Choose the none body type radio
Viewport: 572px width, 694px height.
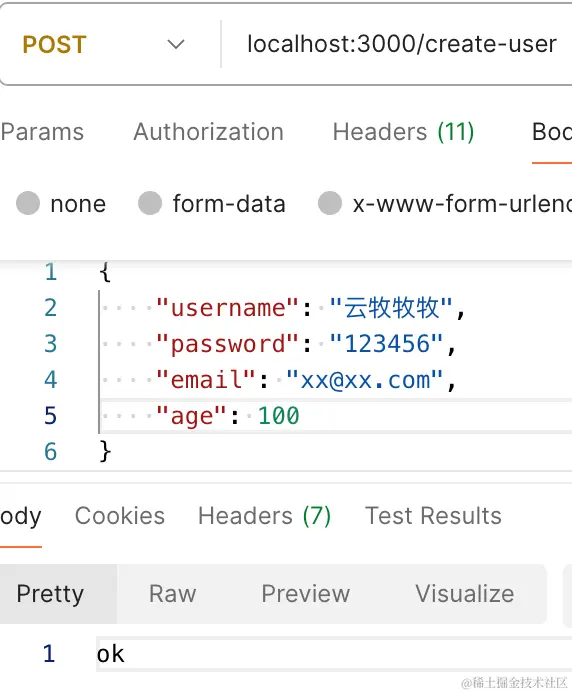click(x=28, y=203)
